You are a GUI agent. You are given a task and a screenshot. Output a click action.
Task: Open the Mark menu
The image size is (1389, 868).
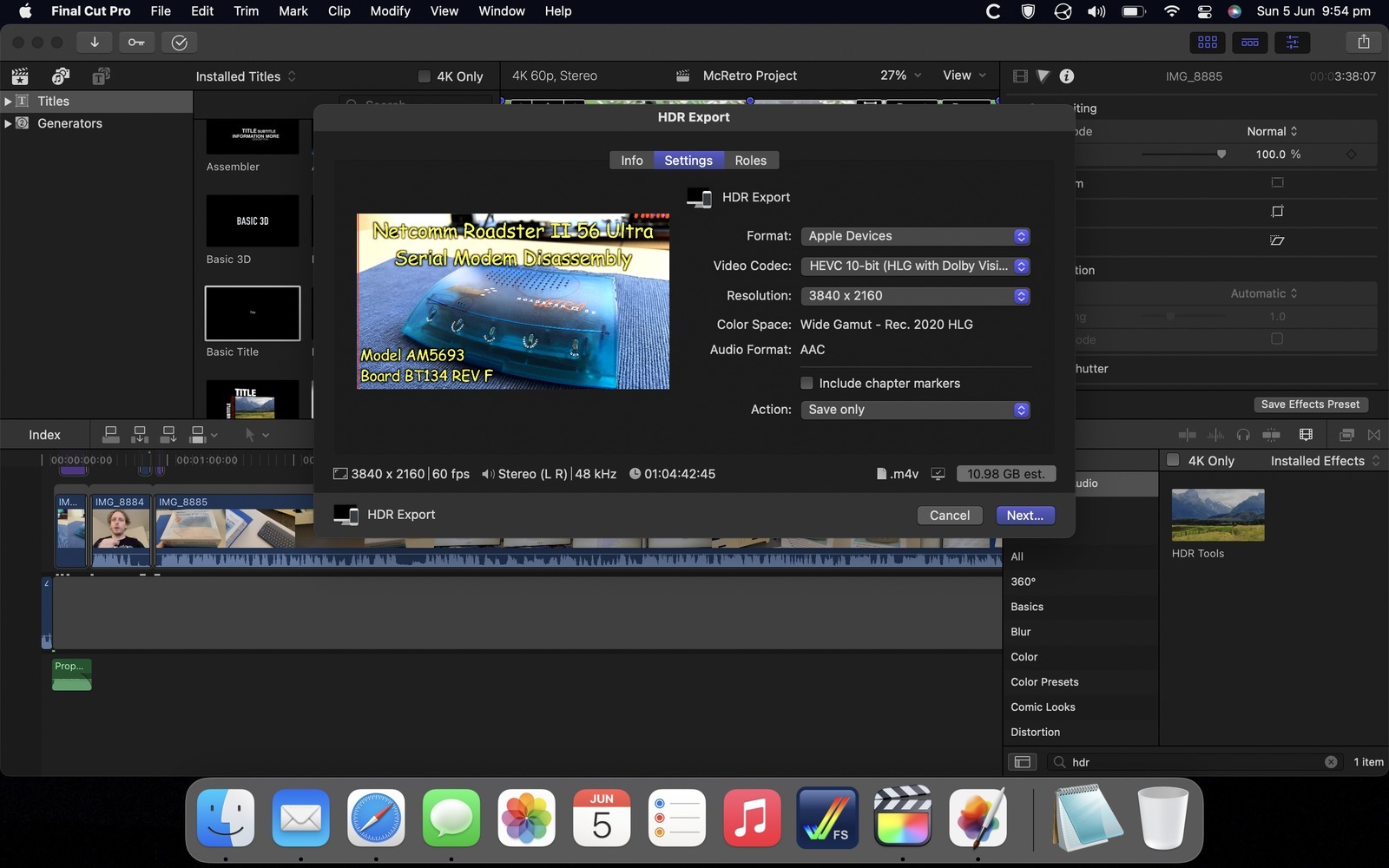pyautogui.click(x=293, y=11)
